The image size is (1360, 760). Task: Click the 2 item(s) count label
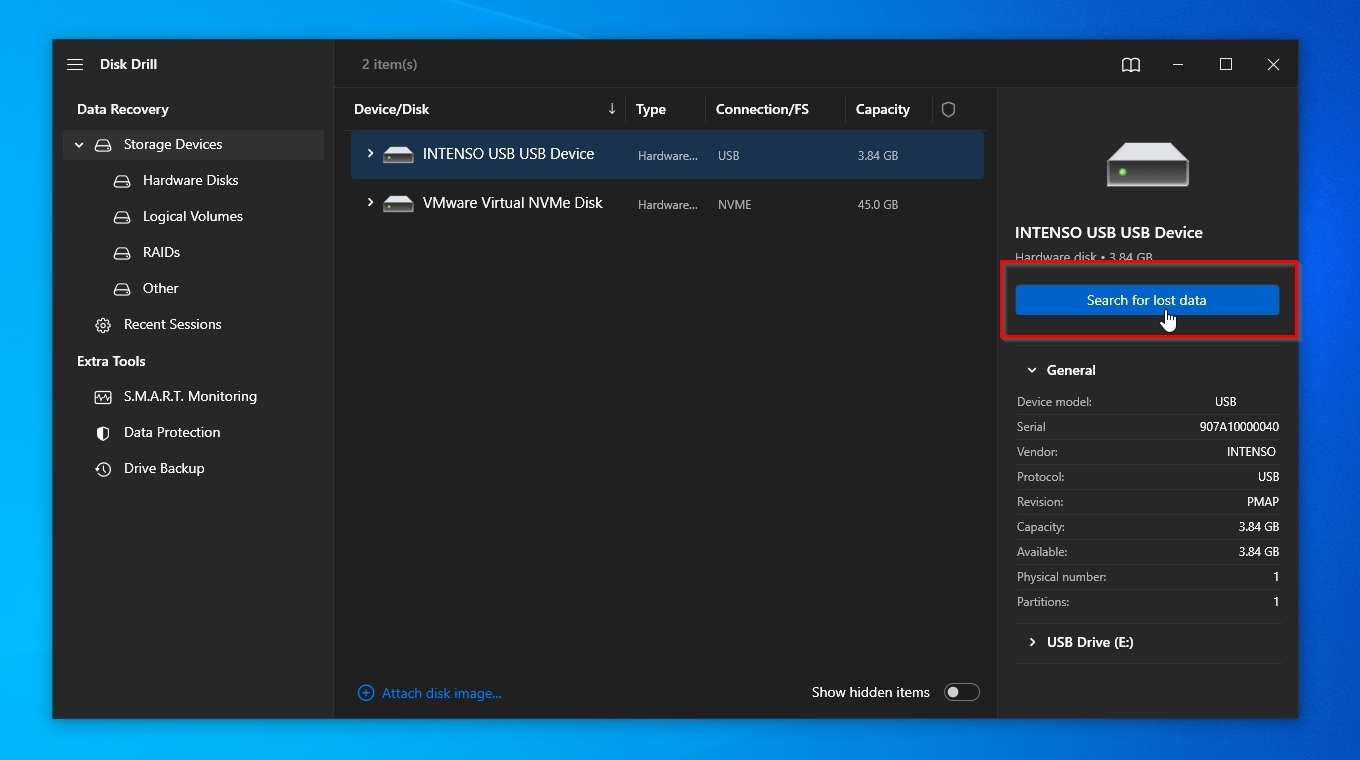389,64
